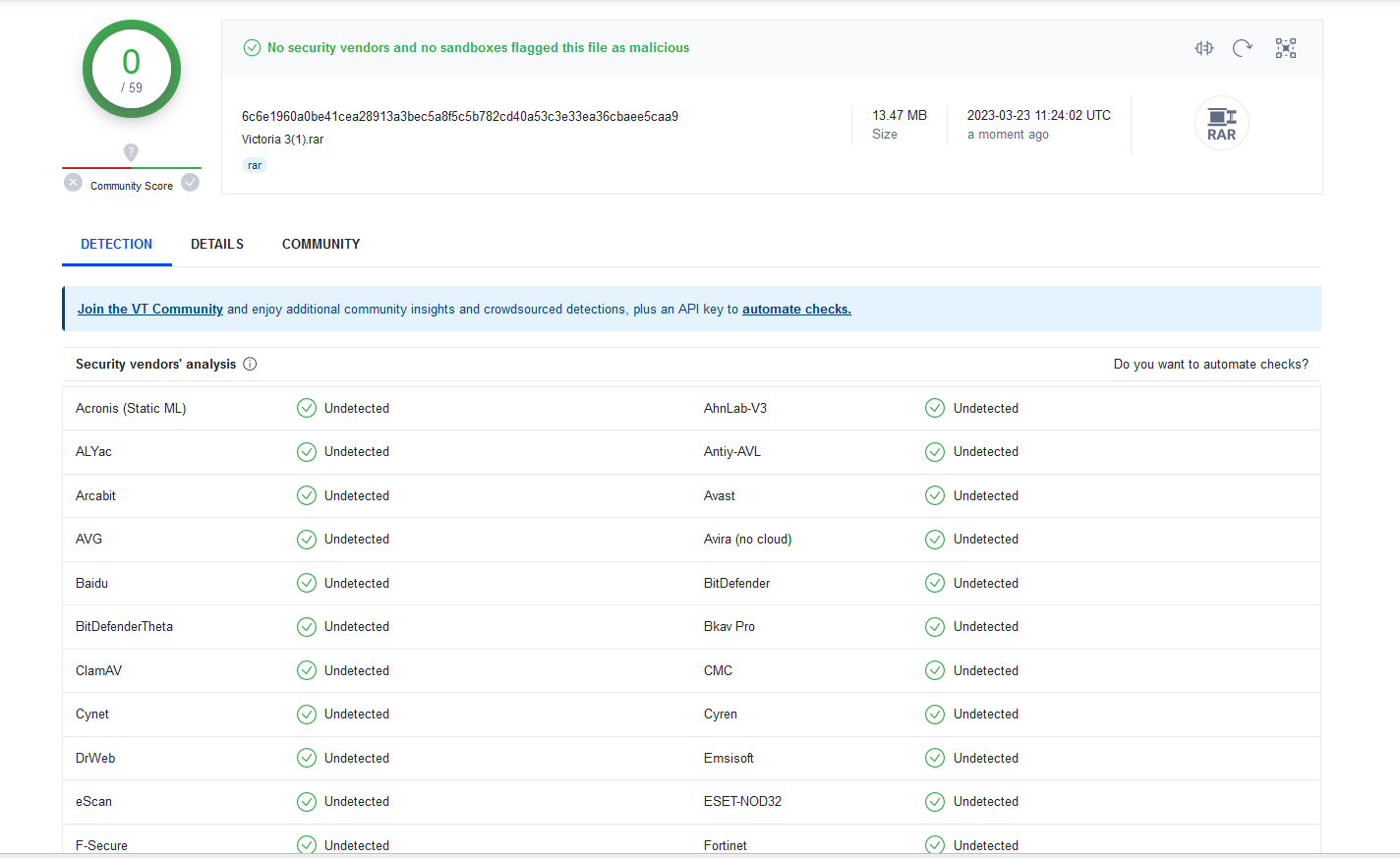Open the relationship graph icon
1400x858 pixels.
[1285, 48]
